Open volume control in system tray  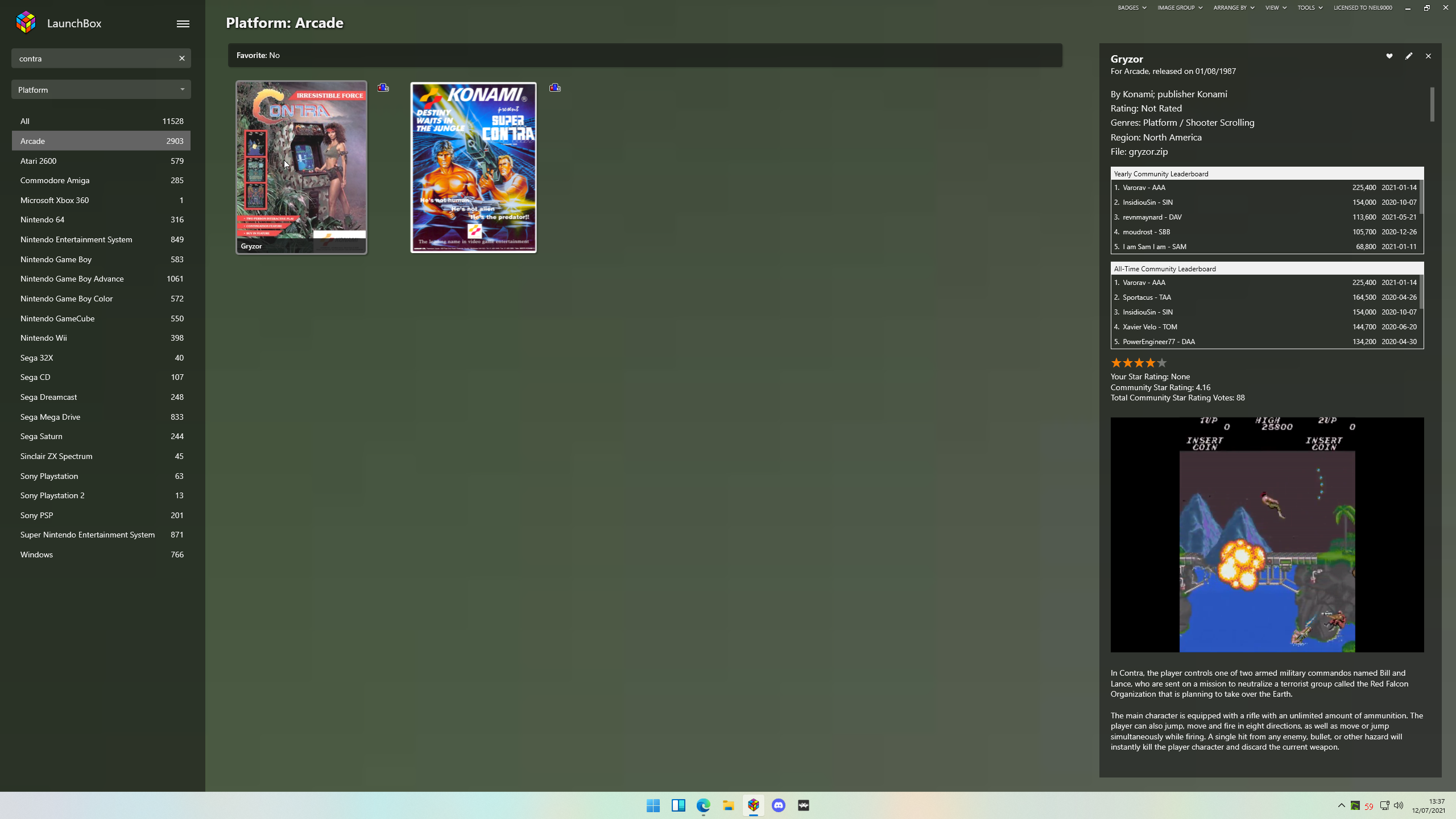click(1399, 805)
